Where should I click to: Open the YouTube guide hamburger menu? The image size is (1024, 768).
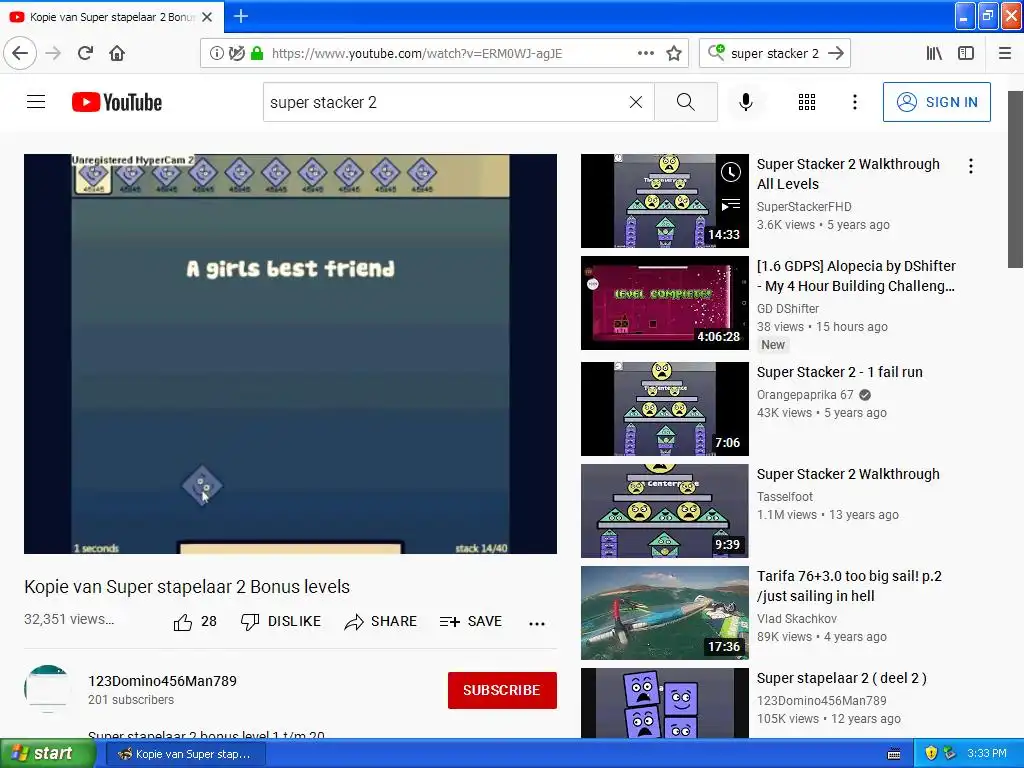pos(36,102)
